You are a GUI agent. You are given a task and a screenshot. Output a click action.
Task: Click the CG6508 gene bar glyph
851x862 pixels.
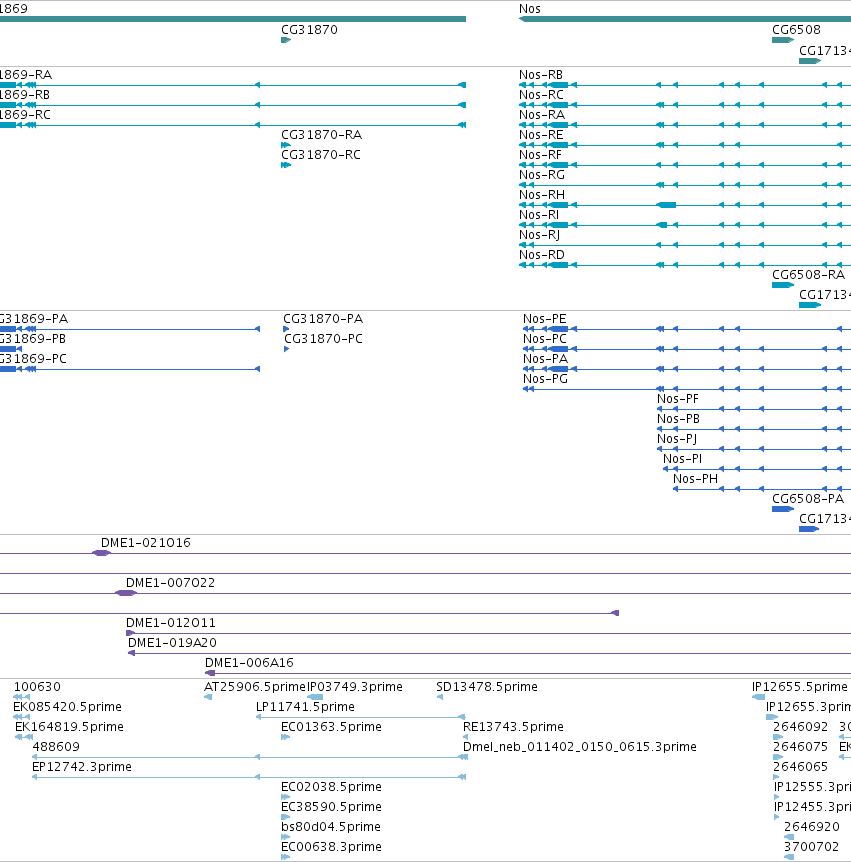click(x=783, y=40)
